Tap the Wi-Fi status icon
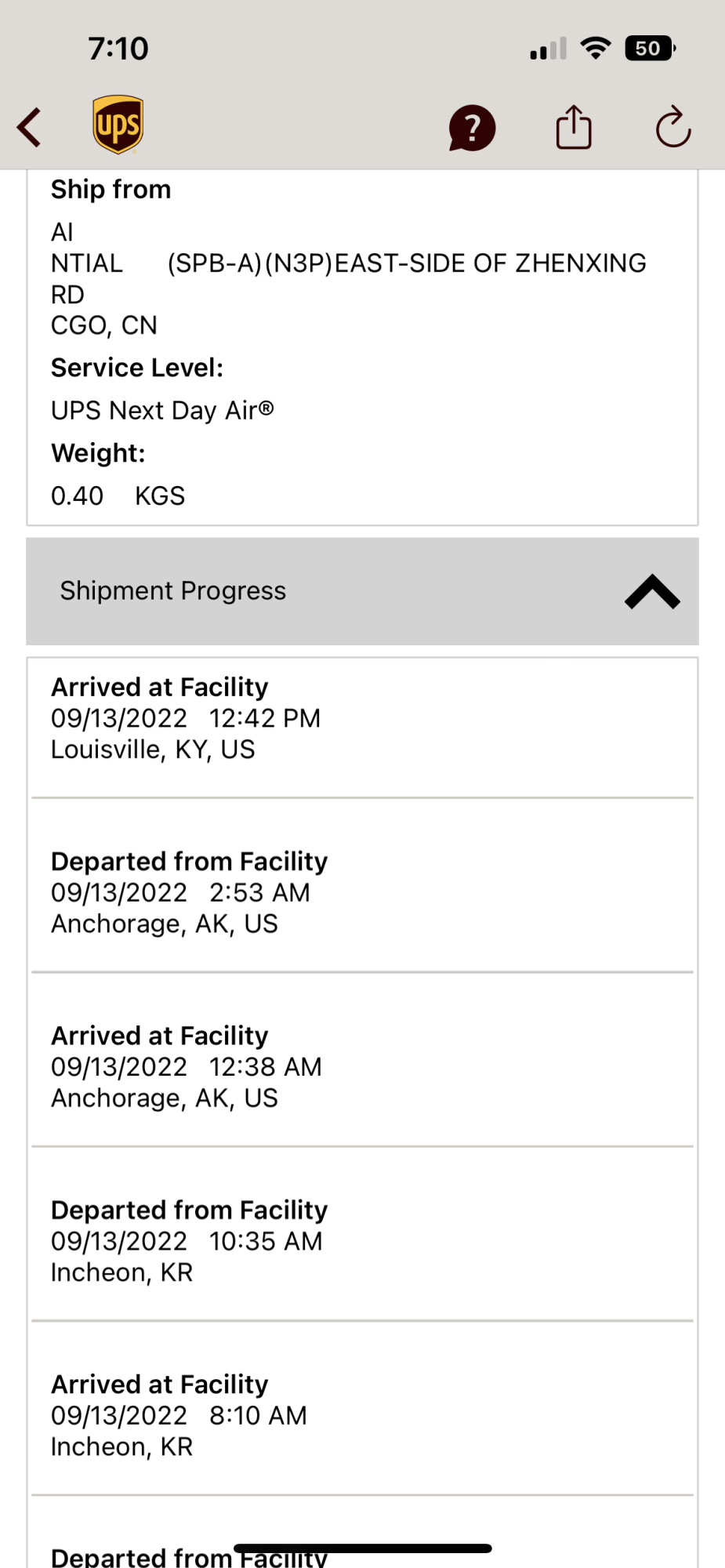Screen dimensions: 725x1568 tap(596, 49)
